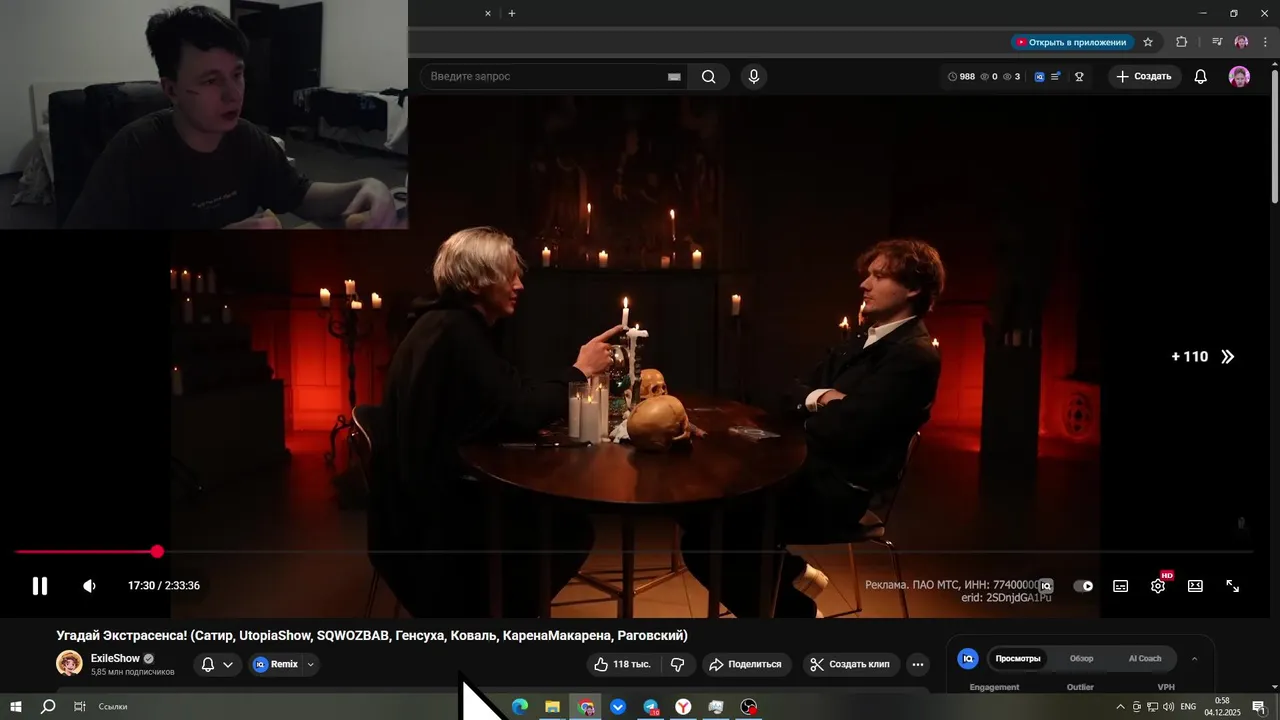Select the Просмотры tab
Image resolution: width=1280 pixels, height=720 pixels.
pyautogui.click(x=1018, y=658)
